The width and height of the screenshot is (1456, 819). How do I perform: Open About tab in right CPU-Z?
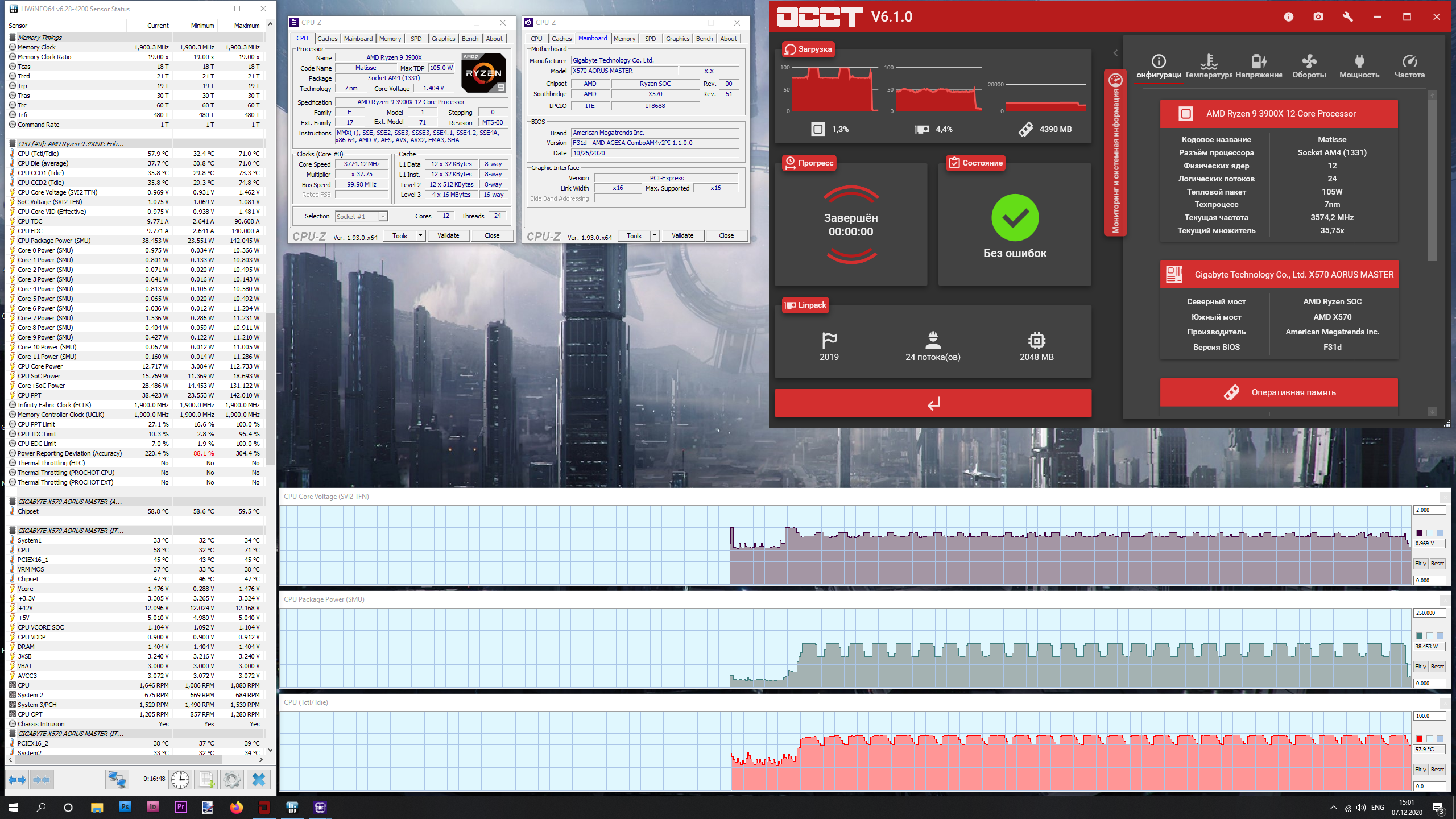[729, 38]
